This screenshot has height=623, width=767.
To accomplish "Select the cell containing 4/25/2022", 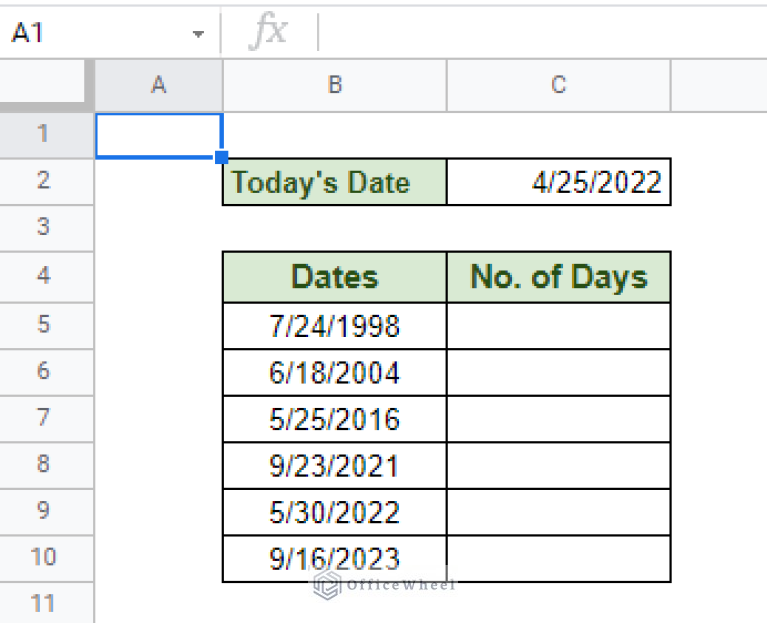I will point(558,182).
